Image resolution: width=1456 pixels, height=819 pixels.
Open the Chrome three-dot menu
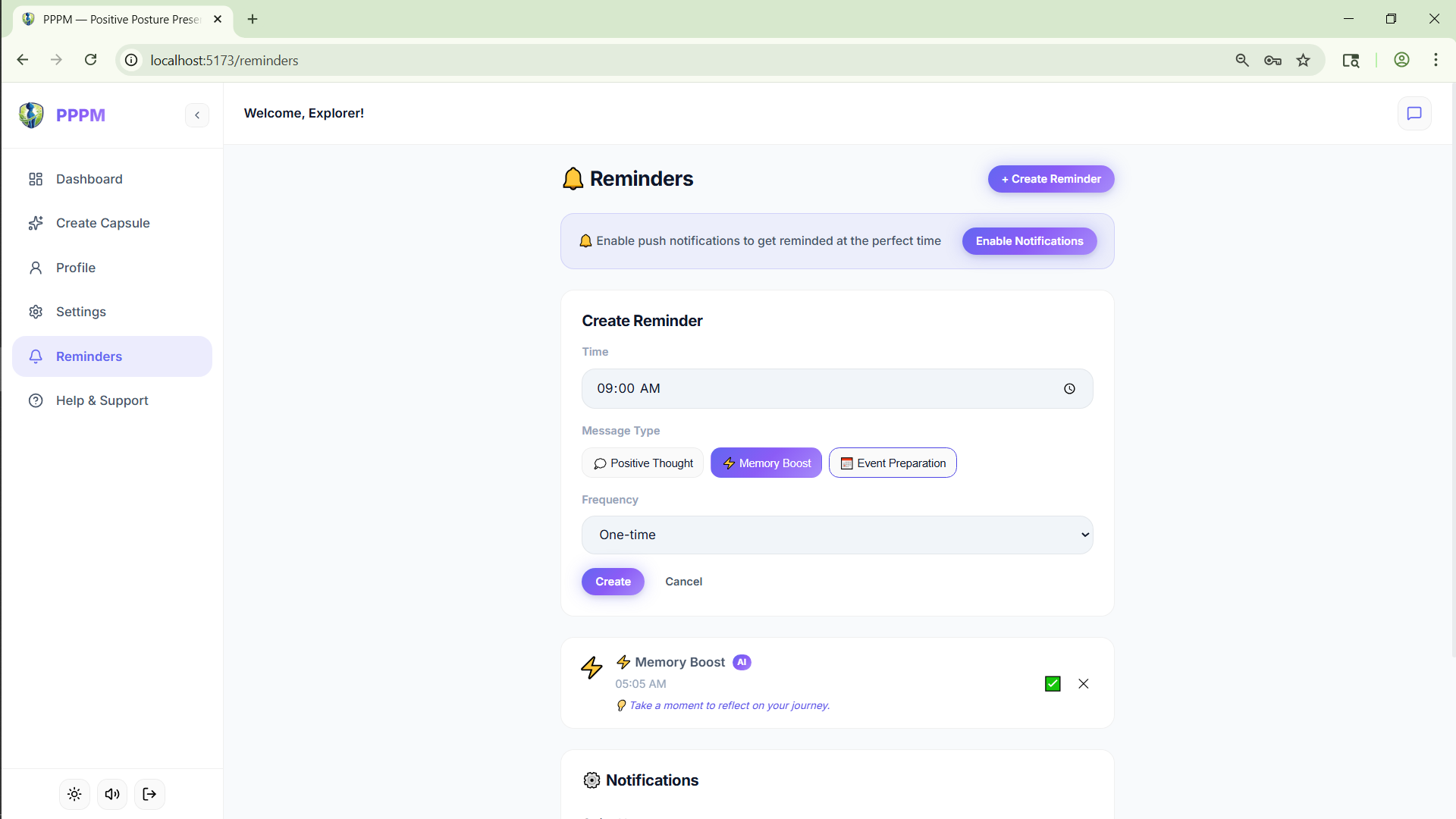(x=1436, y=60)
